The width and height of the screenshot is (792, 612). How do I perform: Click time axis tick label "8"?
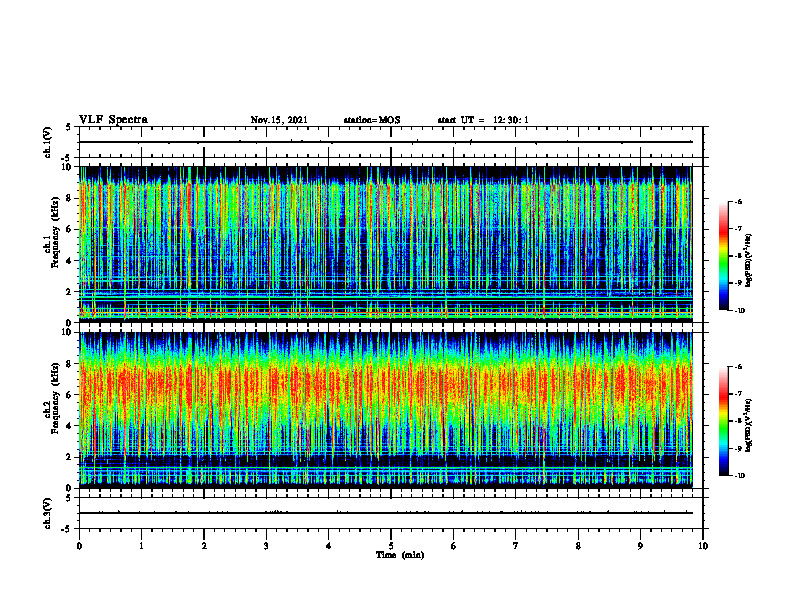tap(578, 546)
